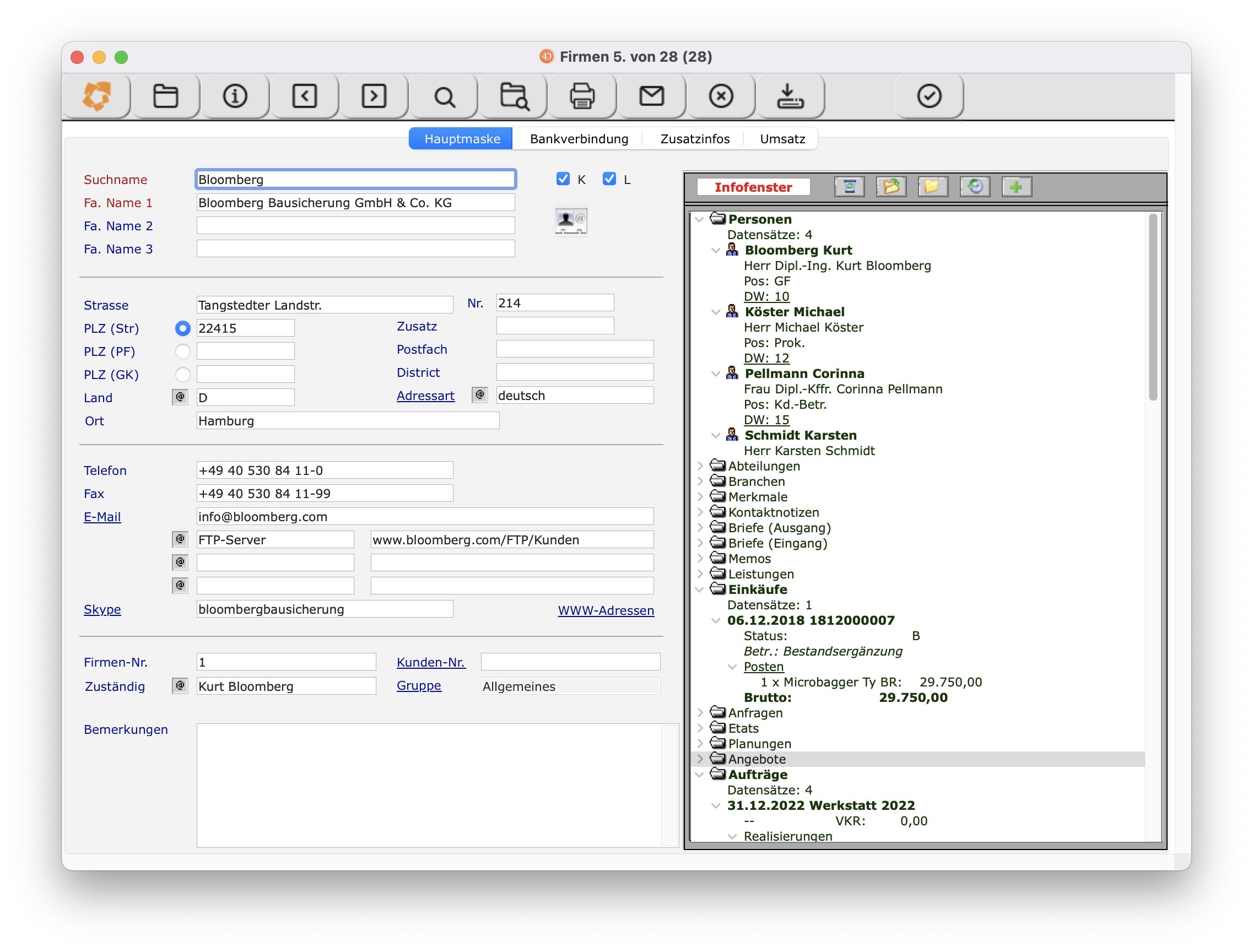The image size is (1253, 952).
Task: Click the Infofenster vertical scrollbar
Action: coord(1152,306)
